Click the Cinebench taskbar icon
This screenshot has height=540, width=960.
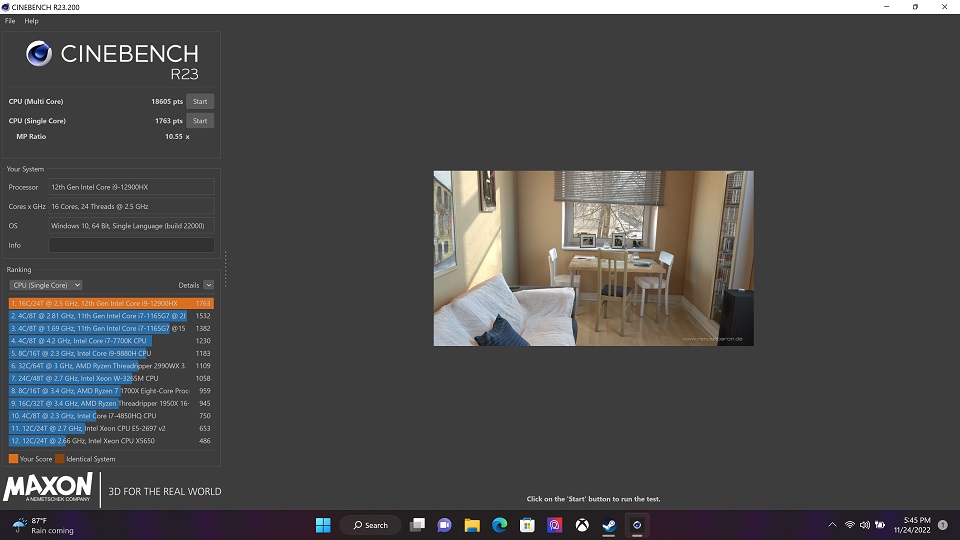point(637,525)
